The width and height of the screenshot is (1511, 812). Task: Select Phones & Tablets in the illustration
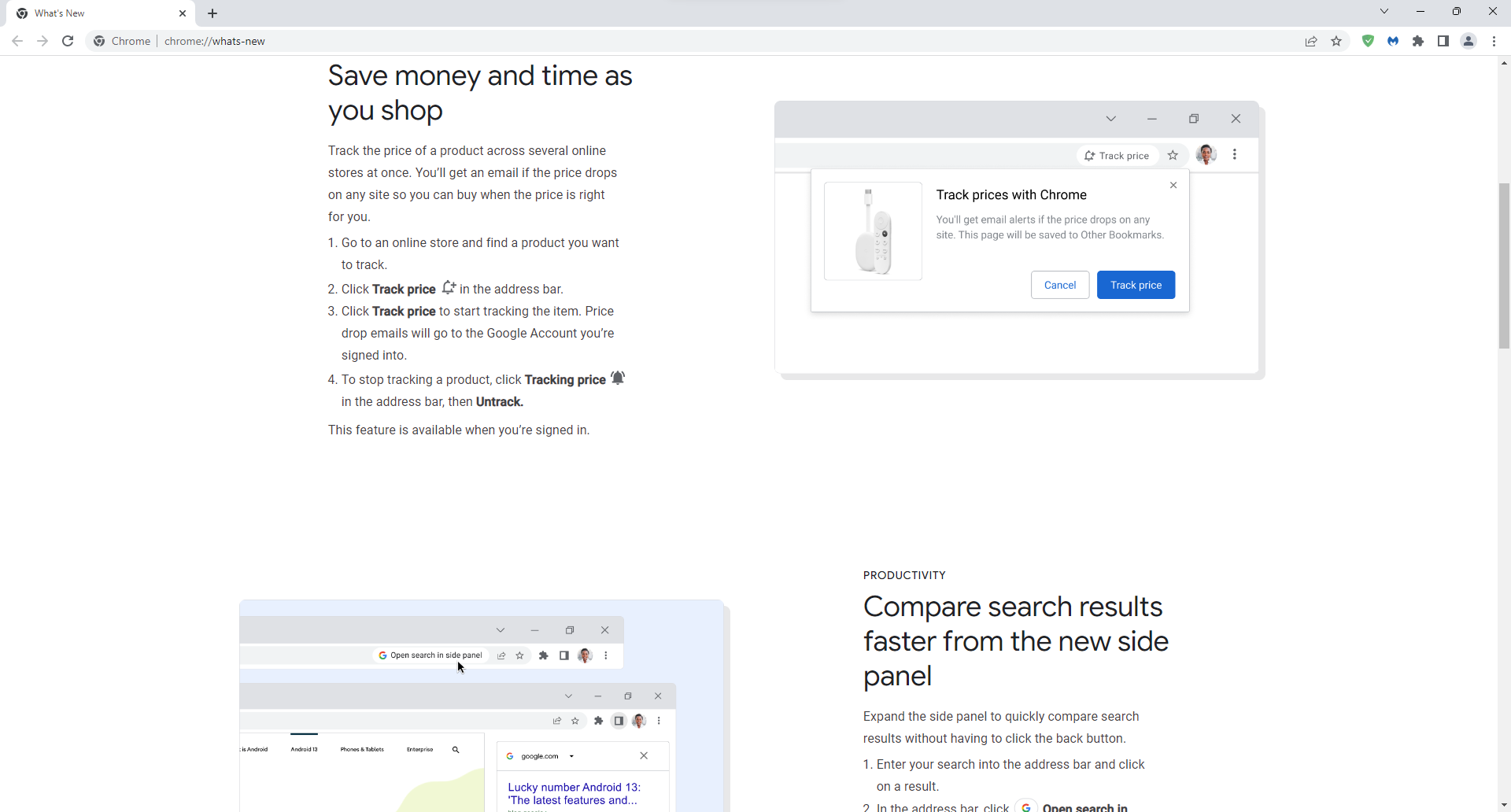point(362,749)
